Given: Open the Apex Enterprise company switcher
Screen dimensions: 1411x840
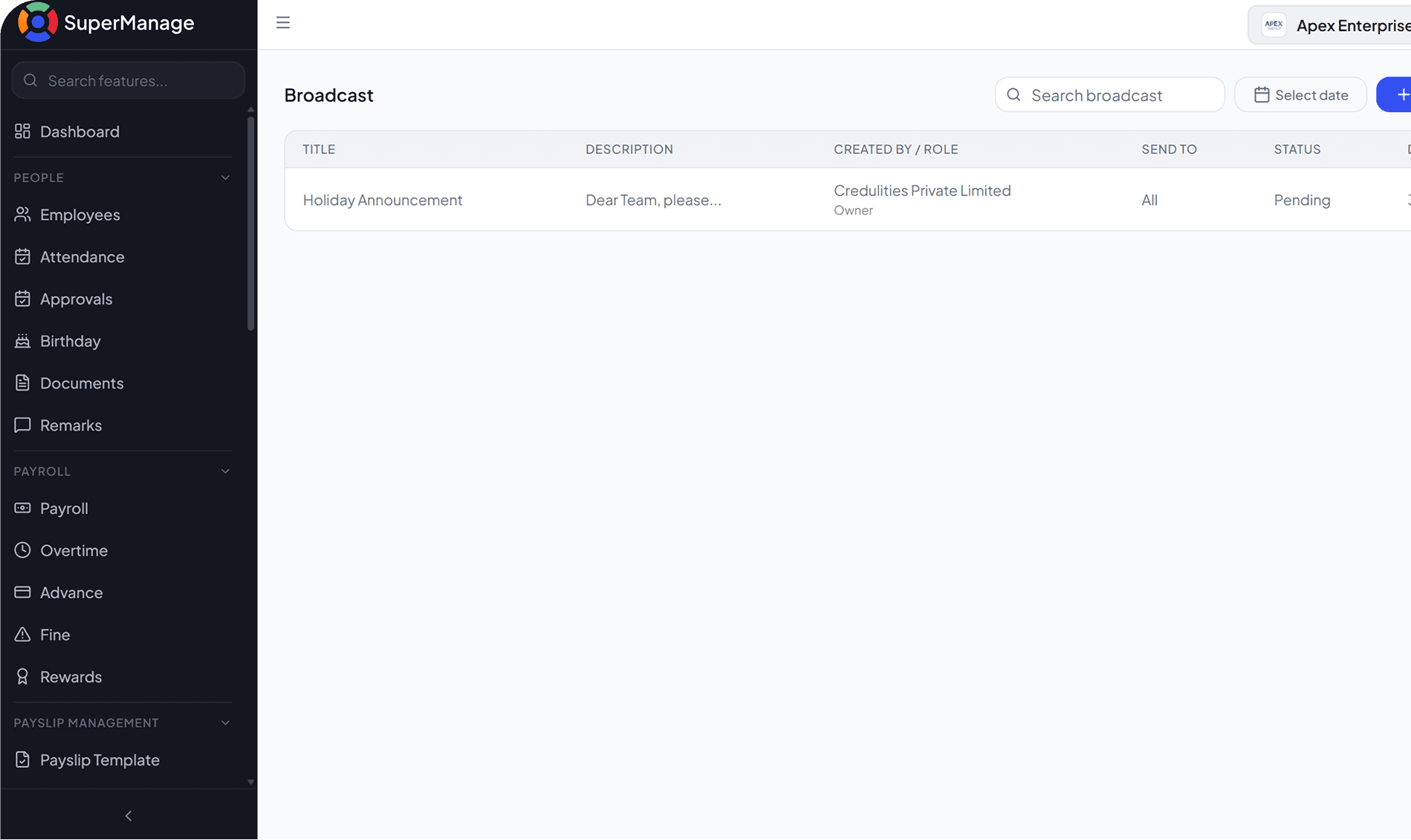Looking at the screenshot, I should (x=1329, y=25).
